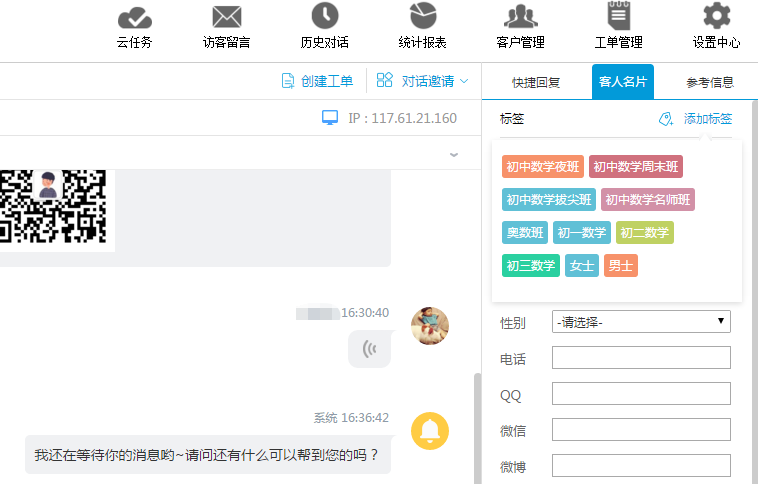Open 访客留言 visitor messages envelope
The width and height of the screenshot is (758, 484).
pyautogui.click(x=227, y=18)
